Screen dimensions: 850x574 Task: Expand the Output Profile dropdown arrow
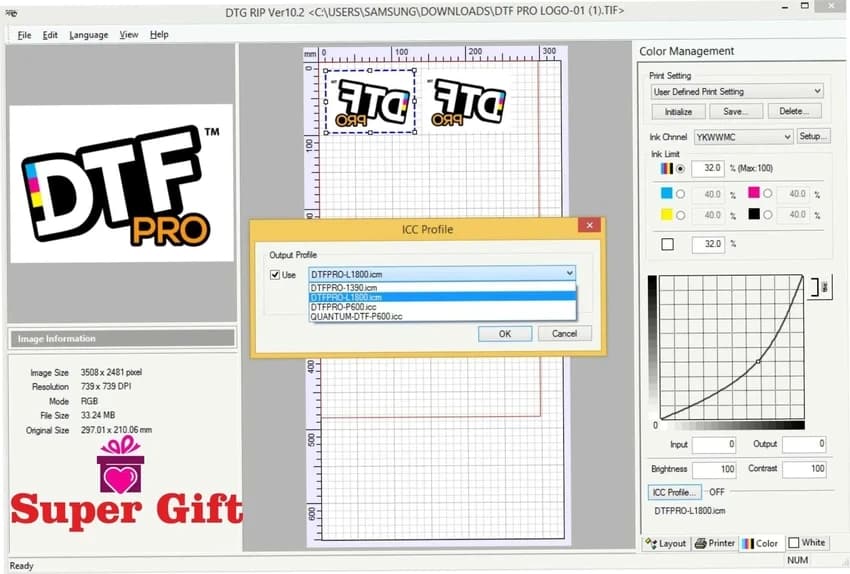click(x=569, y=273)
